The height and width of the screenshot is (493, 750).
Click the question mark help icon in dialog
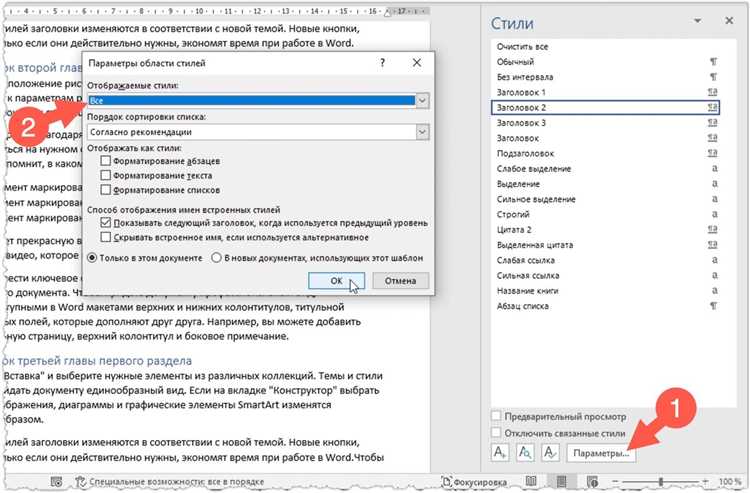[x=382, y=63]
